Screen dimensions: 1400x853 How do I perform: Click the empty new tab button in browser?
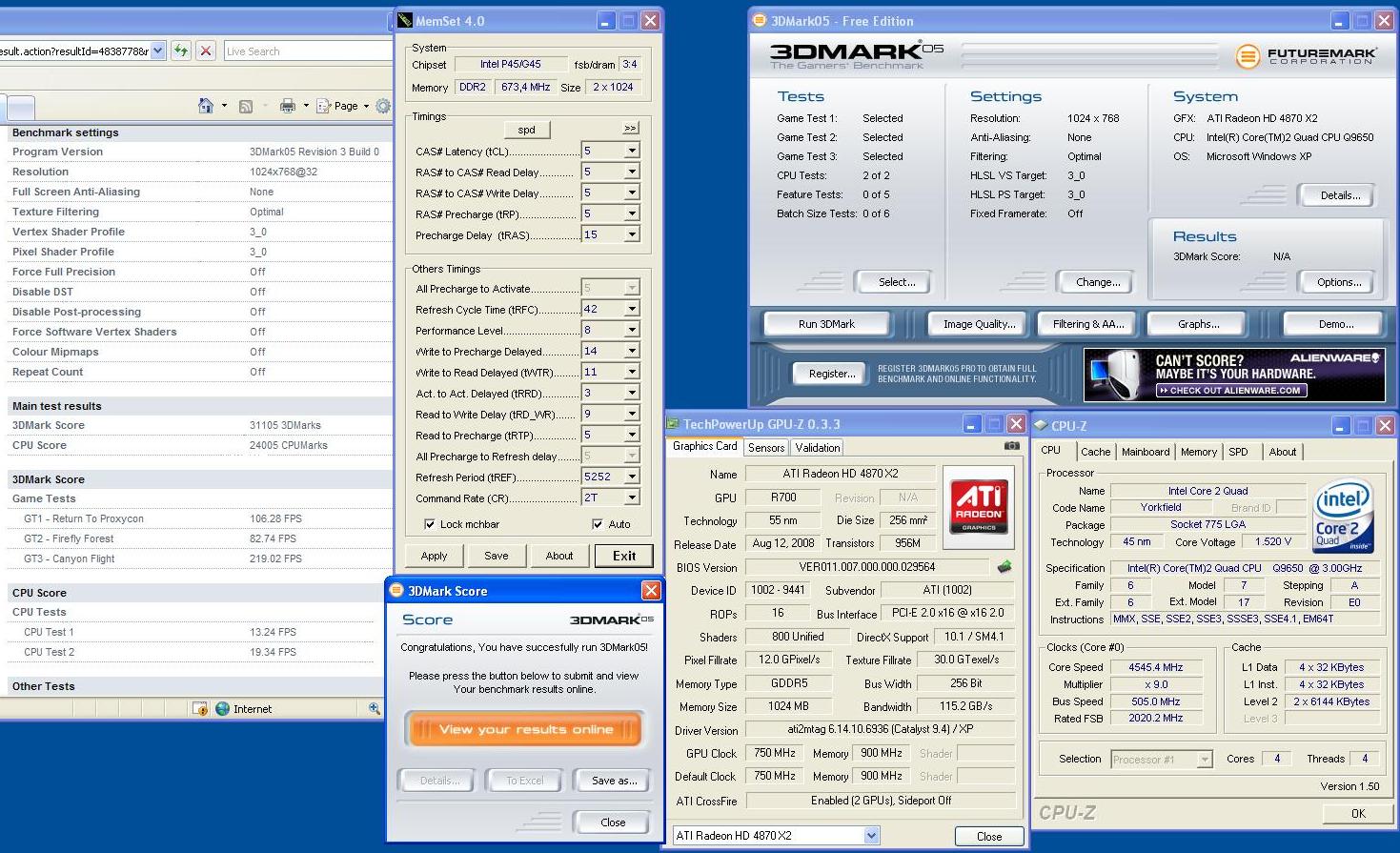click(21, 107)
